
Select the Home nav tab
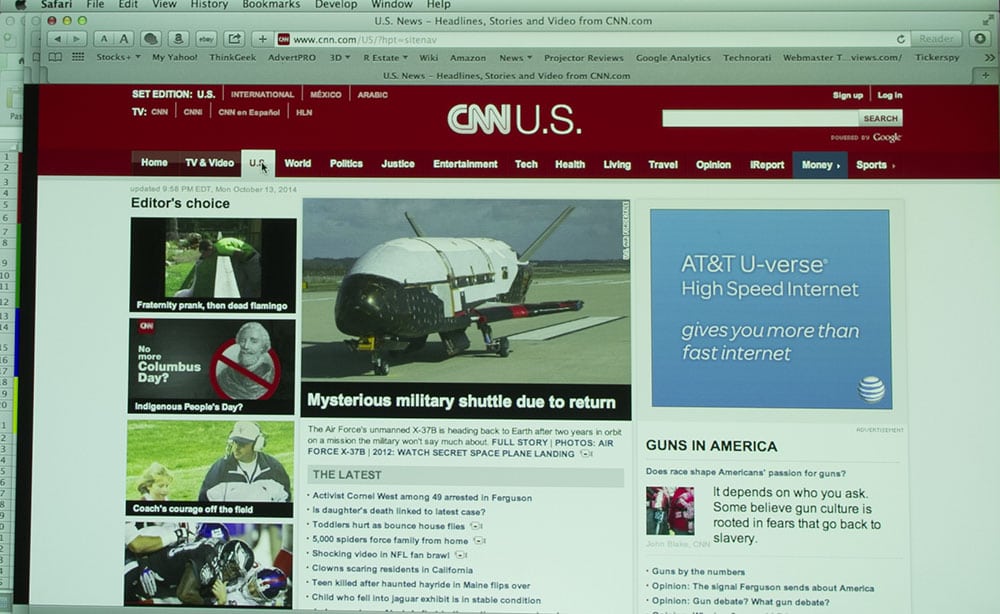(154, 163)
